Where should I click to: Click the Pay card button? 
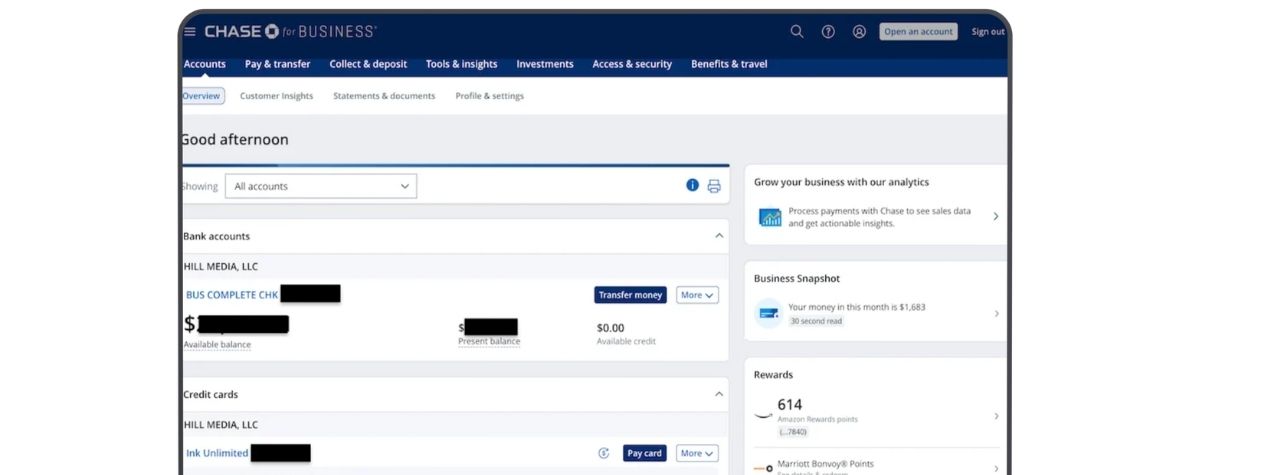(645, 453)
